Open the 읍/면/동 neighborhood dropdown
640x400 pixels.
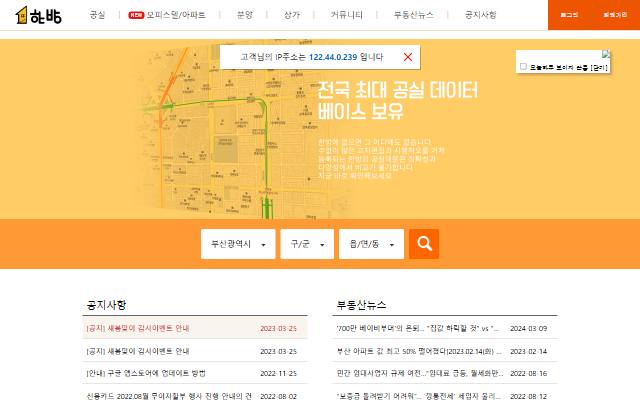371,244
